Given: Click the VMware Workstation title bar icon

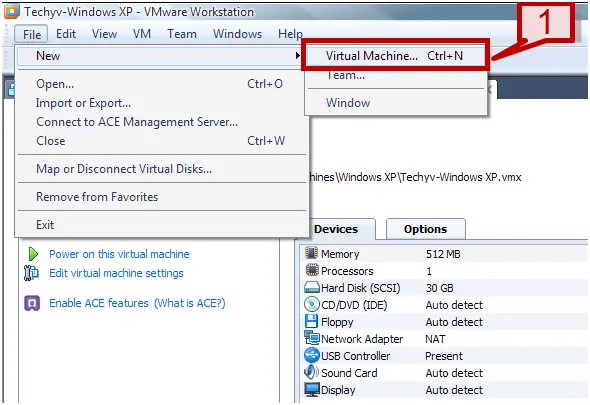Looking at the screenshot, I should (x=12, y=11).
